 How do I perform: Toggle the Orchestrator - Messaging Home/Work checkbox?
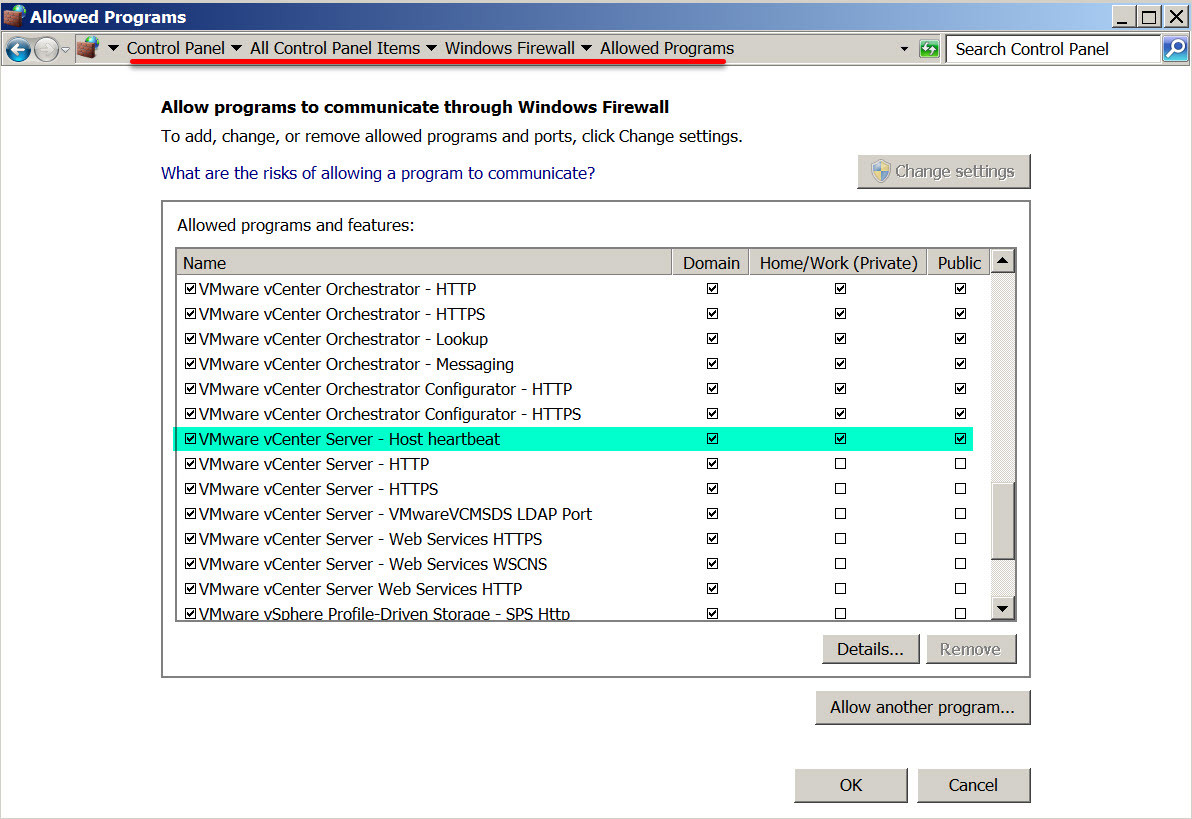tap(840, 363)
